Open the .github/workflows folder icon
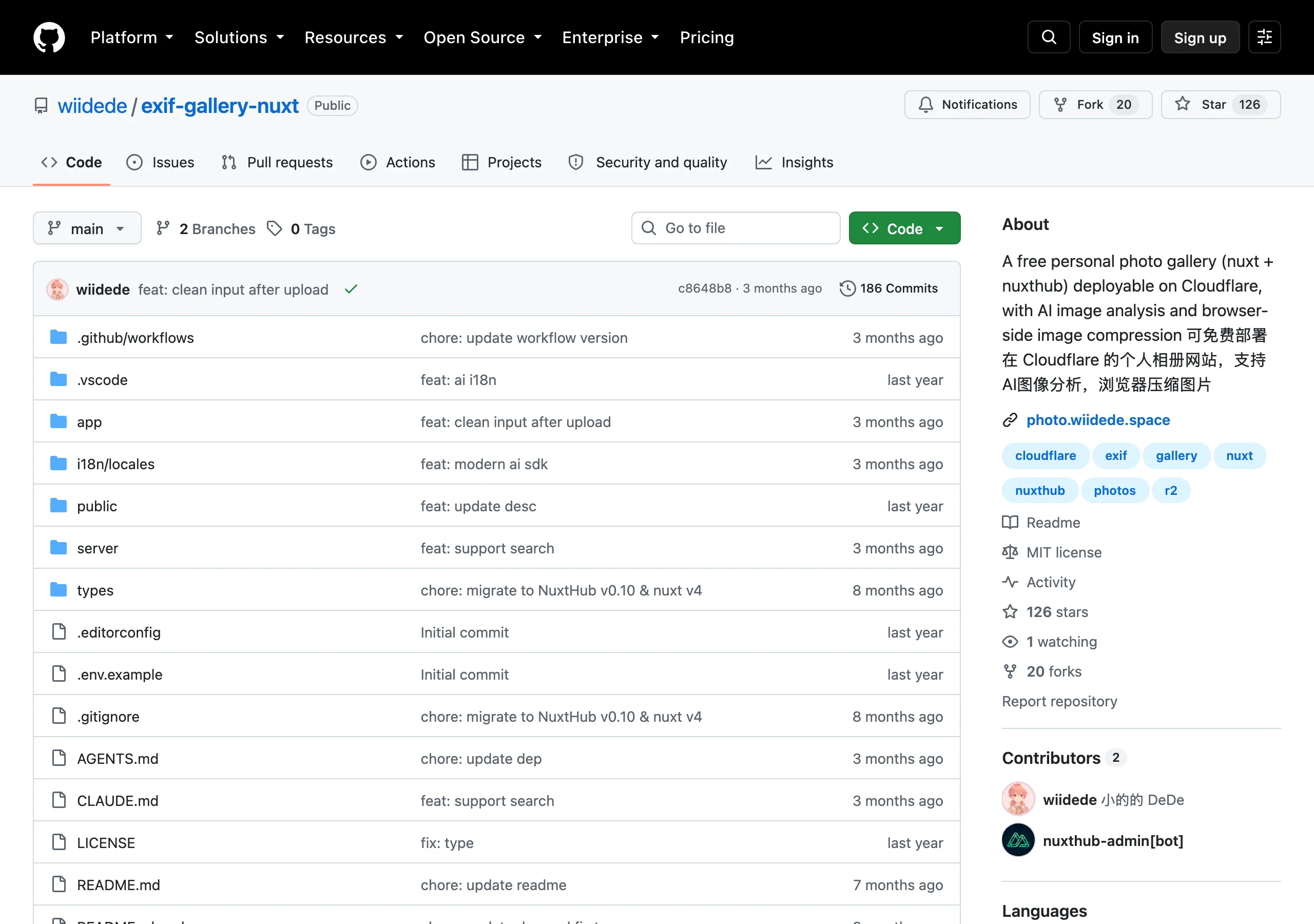This screenshot has height=924, width=1314. click(59, 337)
